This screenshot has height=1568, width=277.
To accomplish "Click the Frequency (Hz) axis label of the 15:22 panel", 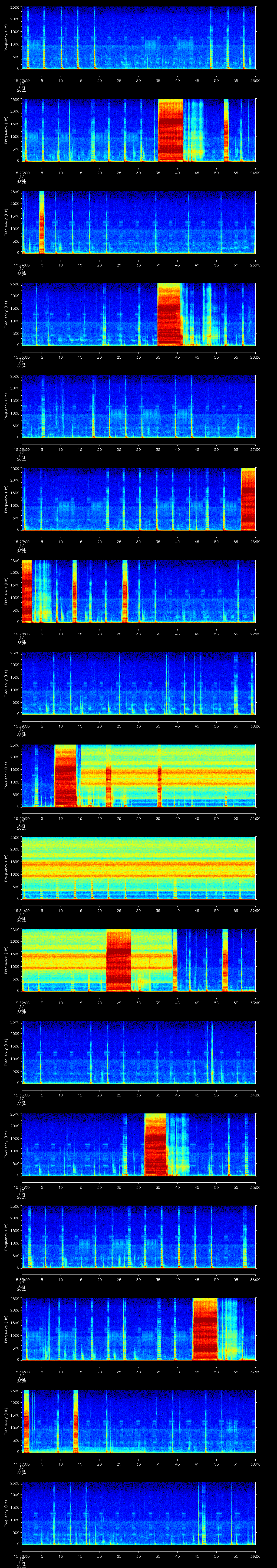I will coord(6,38).
